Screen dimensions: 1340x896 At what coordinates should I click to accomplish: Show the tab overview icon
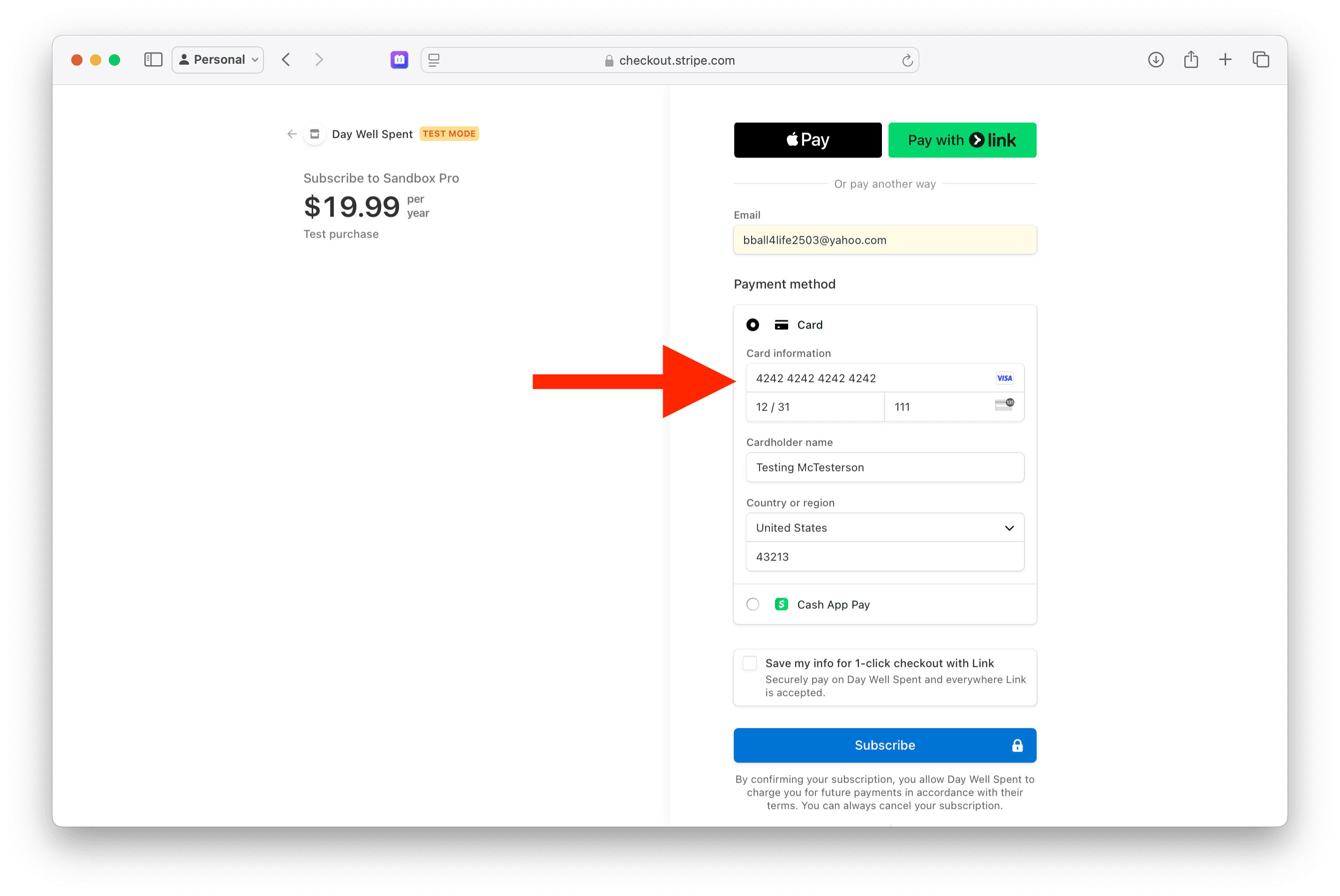click(1261, 60)
